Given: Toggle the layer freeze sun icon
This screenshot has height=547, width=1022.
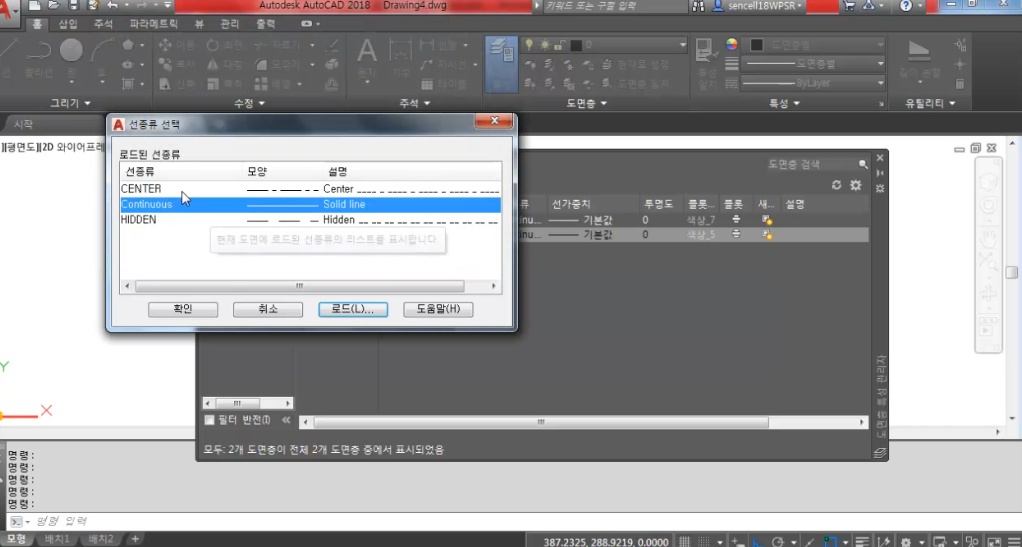Looking at the screenshot, I should click(x=544, y=45).
